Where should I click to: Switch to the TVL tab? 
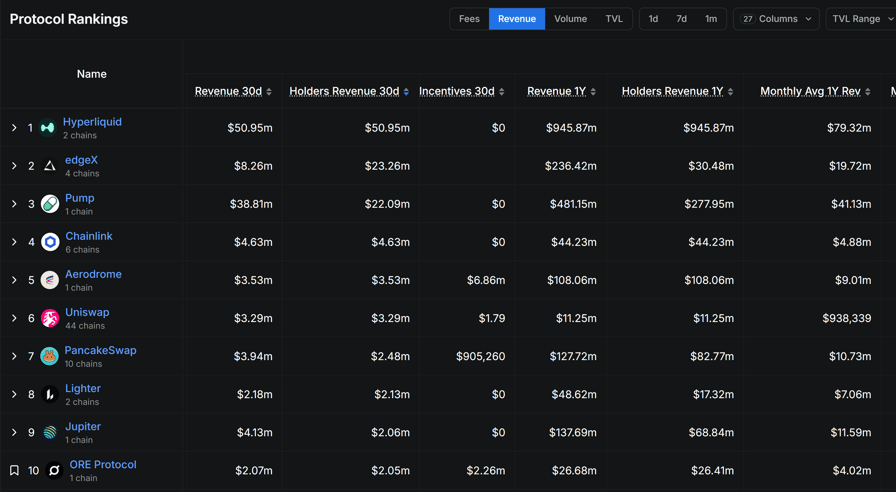click(614, 19)
